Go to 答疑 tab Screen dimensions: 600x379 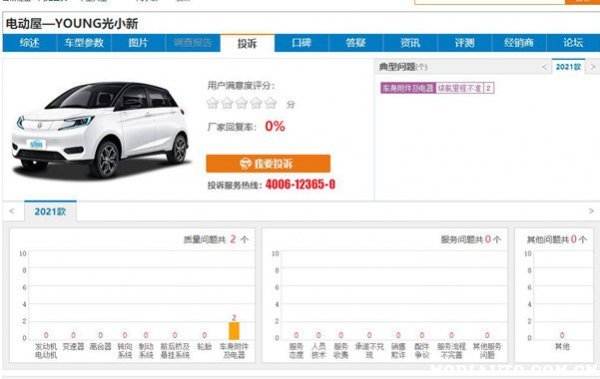356,43
